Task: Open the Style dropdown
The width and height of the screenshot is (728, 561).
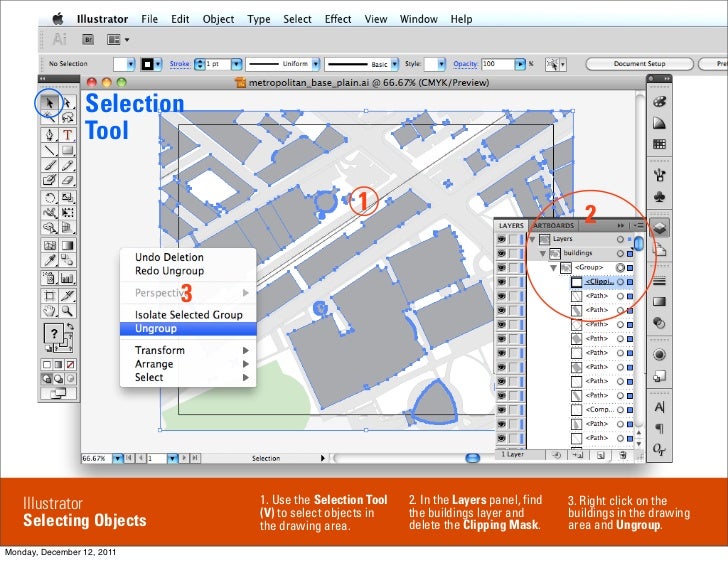Action: 441,64
